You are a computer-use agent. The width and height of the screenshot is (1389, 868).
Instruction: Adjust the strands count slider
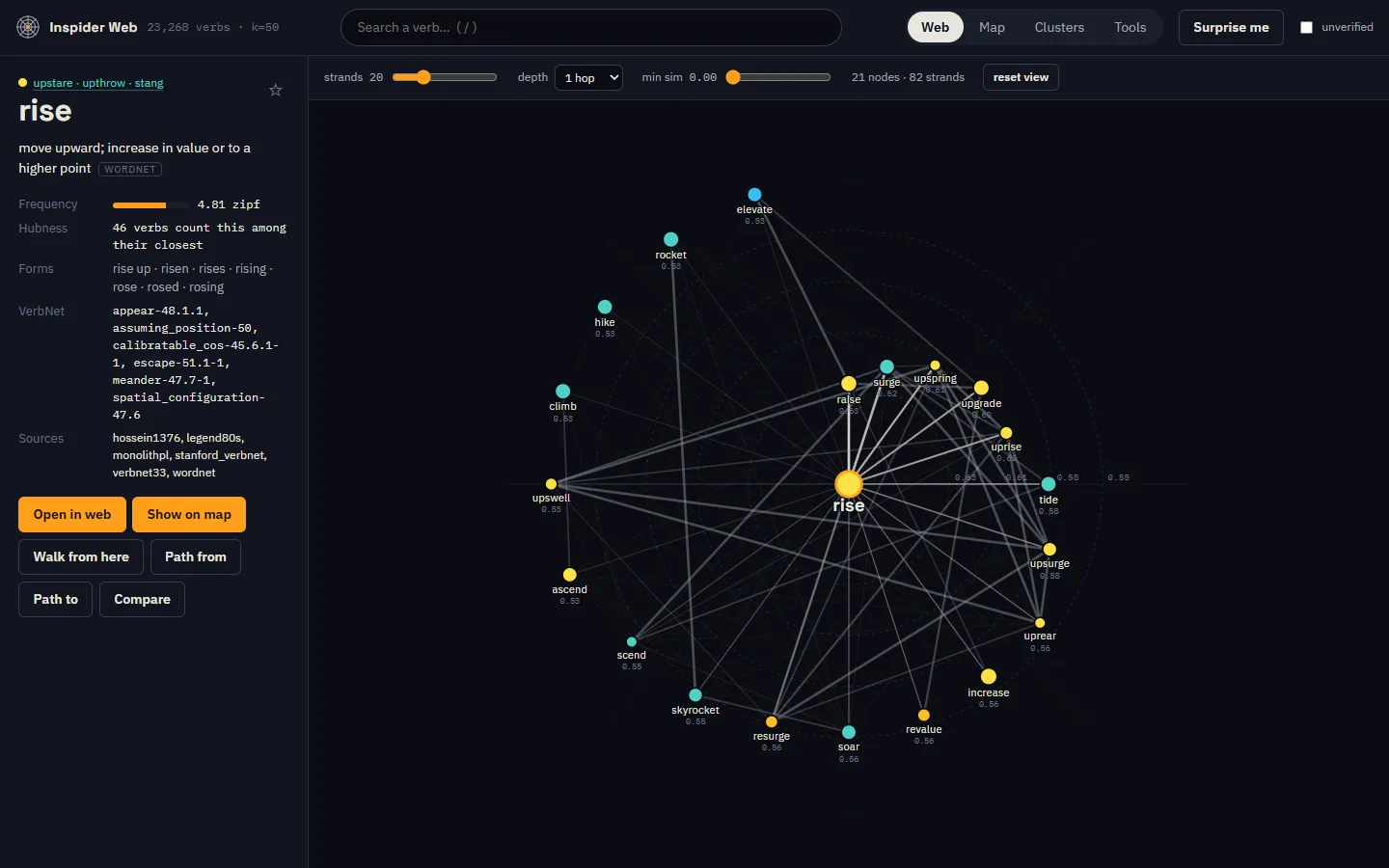pos(445,77)
